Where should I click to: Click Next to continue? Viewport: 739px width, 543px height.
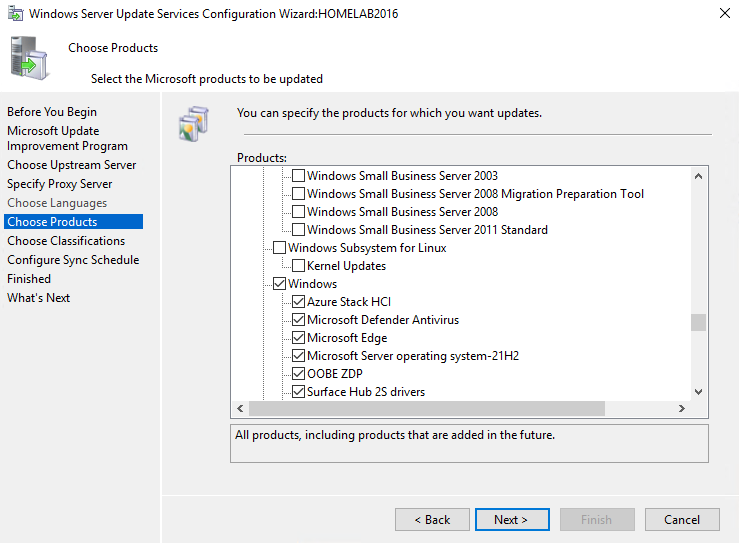click(x=512, y=519)
